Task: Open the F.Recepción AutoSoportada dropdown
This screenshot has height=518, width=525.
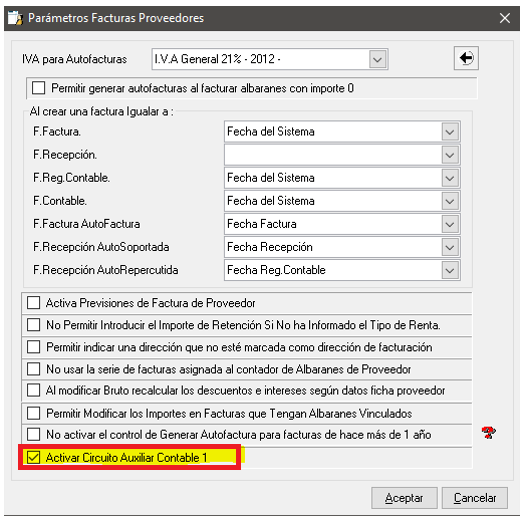Action: pyautogui.click(x=450, y=247)
